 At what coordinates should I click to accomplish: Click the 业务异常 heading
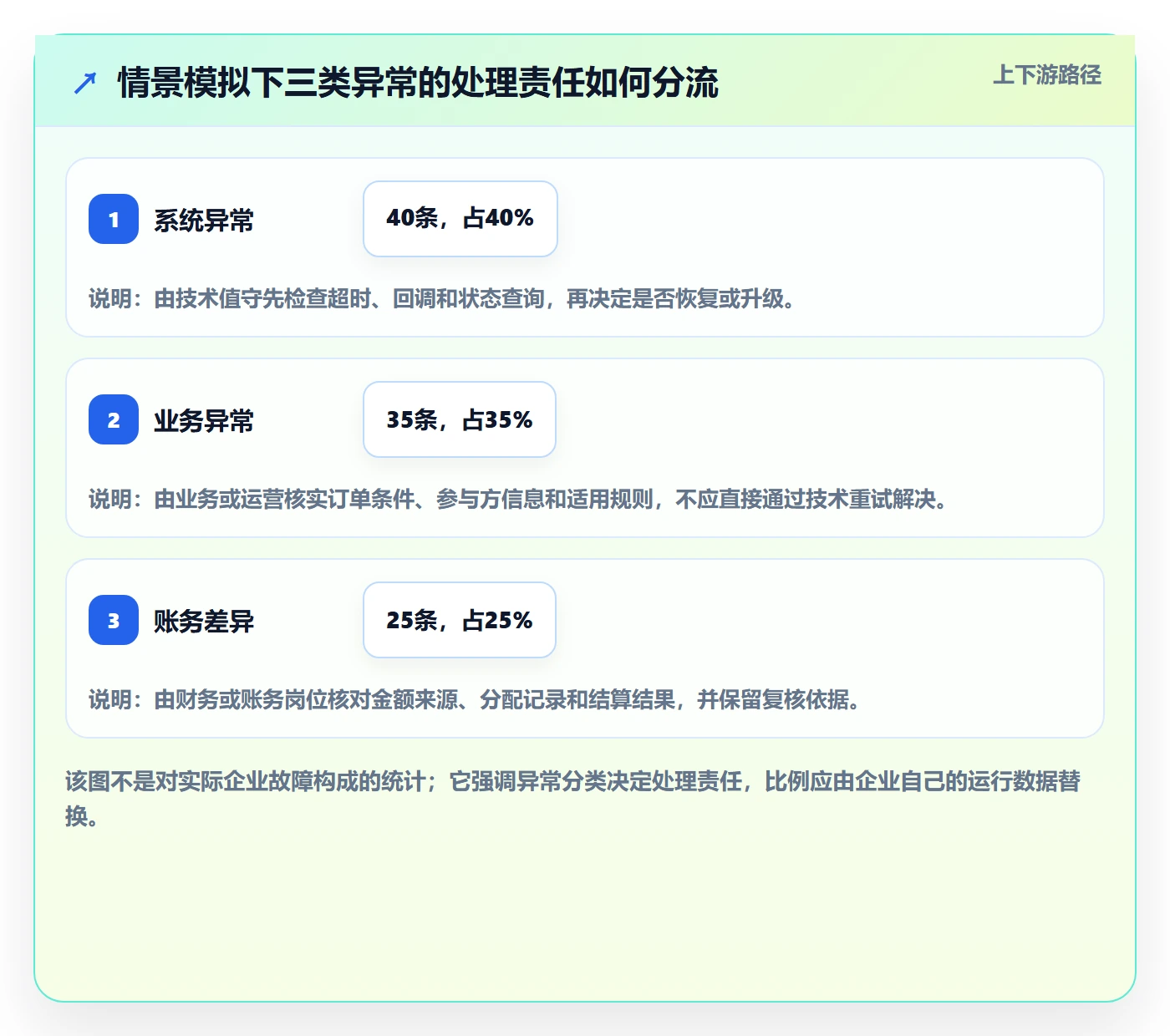(204, 421)
